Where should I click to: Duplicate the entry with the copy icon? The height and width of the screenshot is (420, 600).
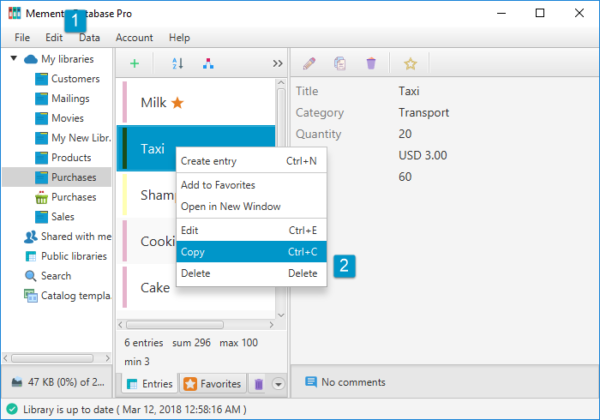340,63
